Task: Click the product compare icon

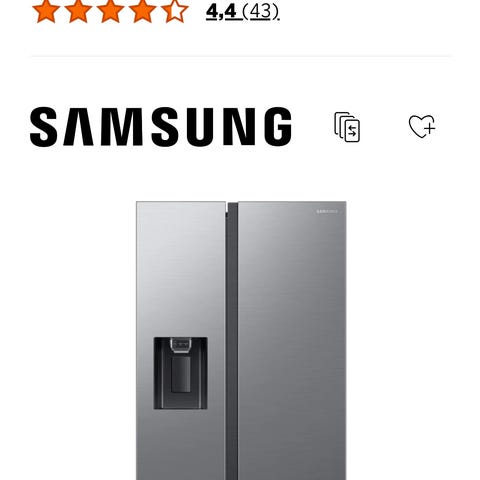Action: click(347, 127)
